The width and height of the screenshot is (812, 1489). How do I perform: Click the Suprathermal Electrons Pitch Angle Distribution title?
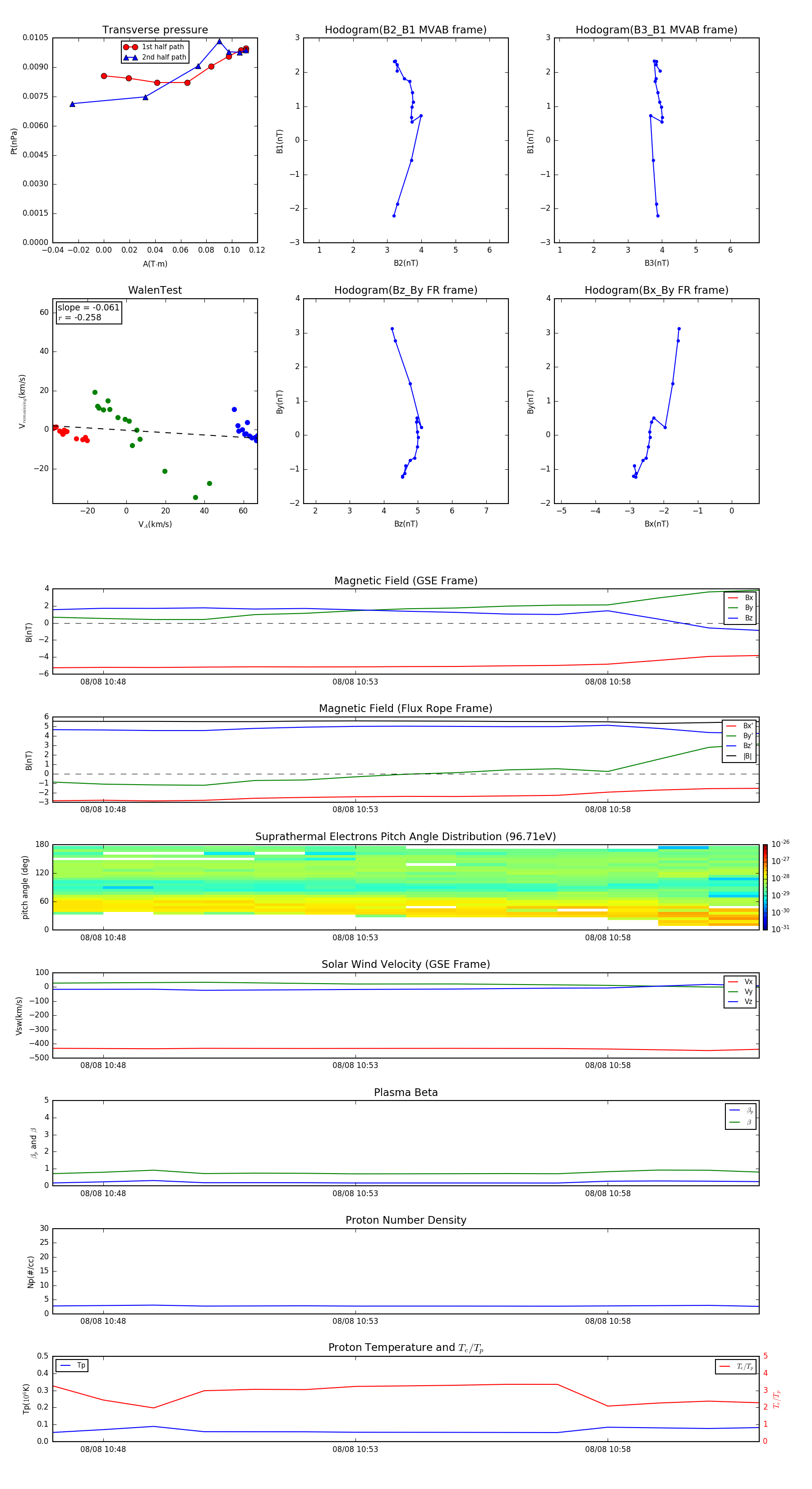tap(406, 837)
